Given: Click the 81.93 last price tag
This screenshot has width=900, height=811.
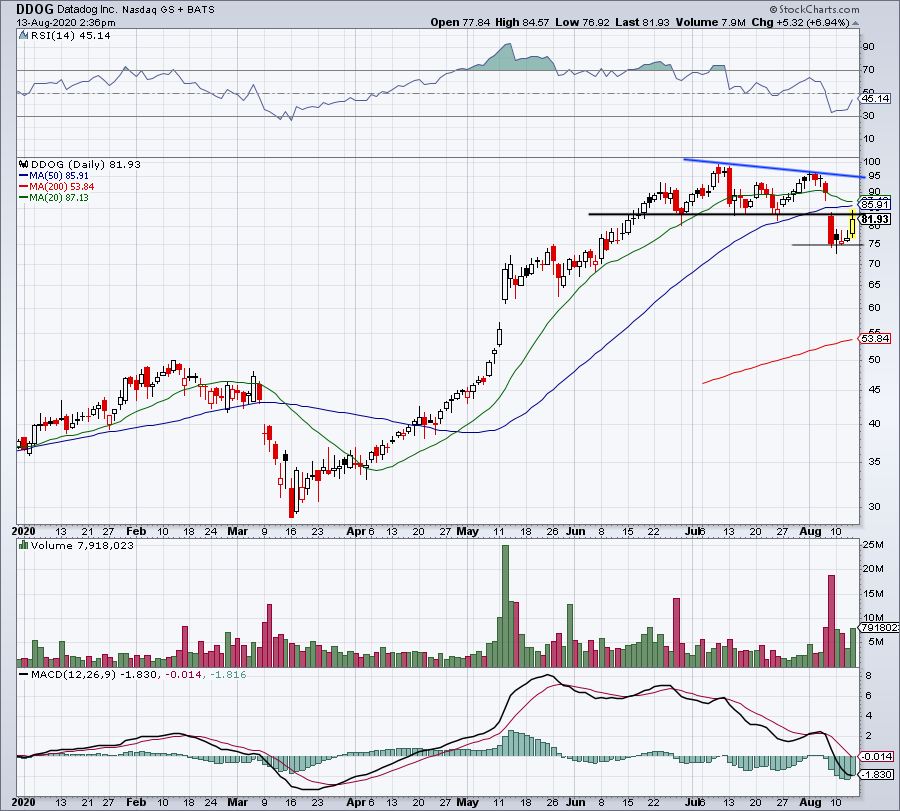Looking at the screenshot, I should coord(875,219).
